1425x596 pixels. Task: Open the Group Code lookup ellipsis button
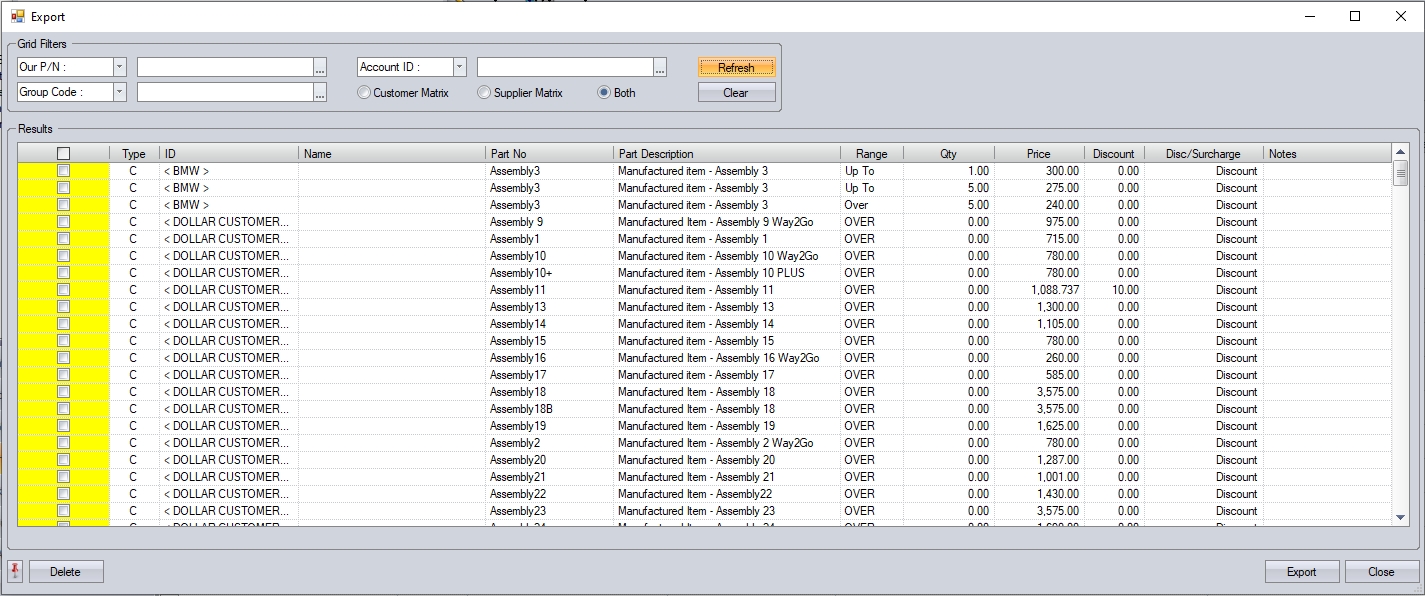[x=320, y=93]
